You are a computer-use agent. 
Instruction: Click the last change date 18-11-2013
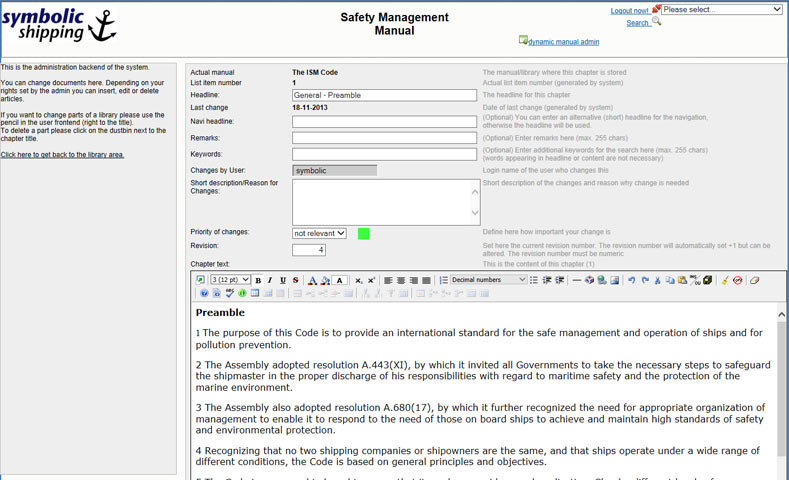click(309, 107)
